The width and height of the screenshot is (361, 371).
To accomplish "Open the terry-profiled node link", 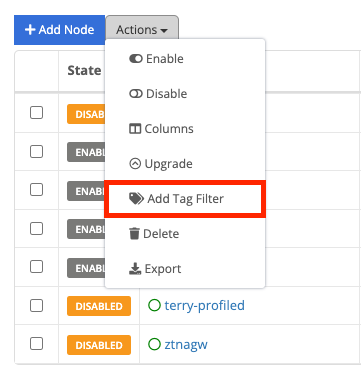I will 204,305.
